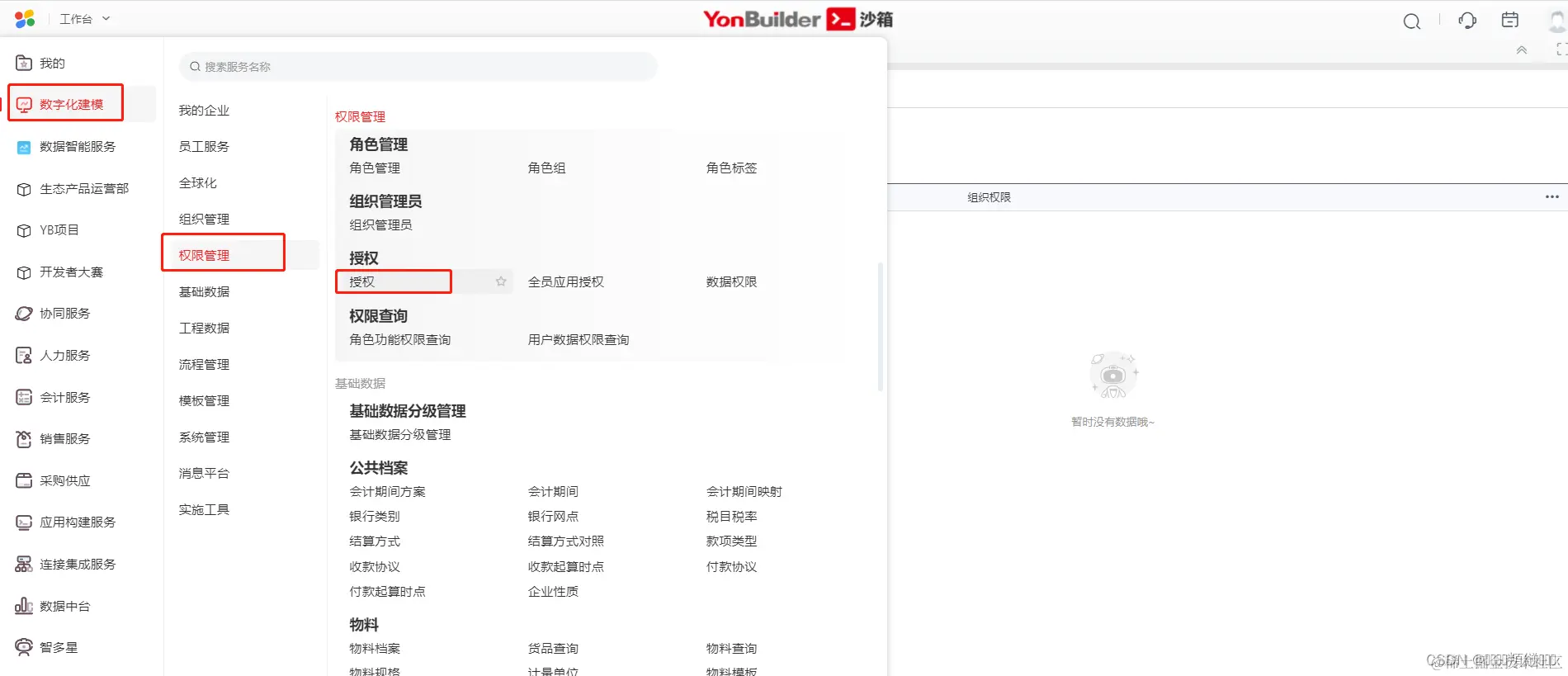1568x676 pixels.
Task: Open the 角色功能权限查询 link
Action: tap(400, 340)
